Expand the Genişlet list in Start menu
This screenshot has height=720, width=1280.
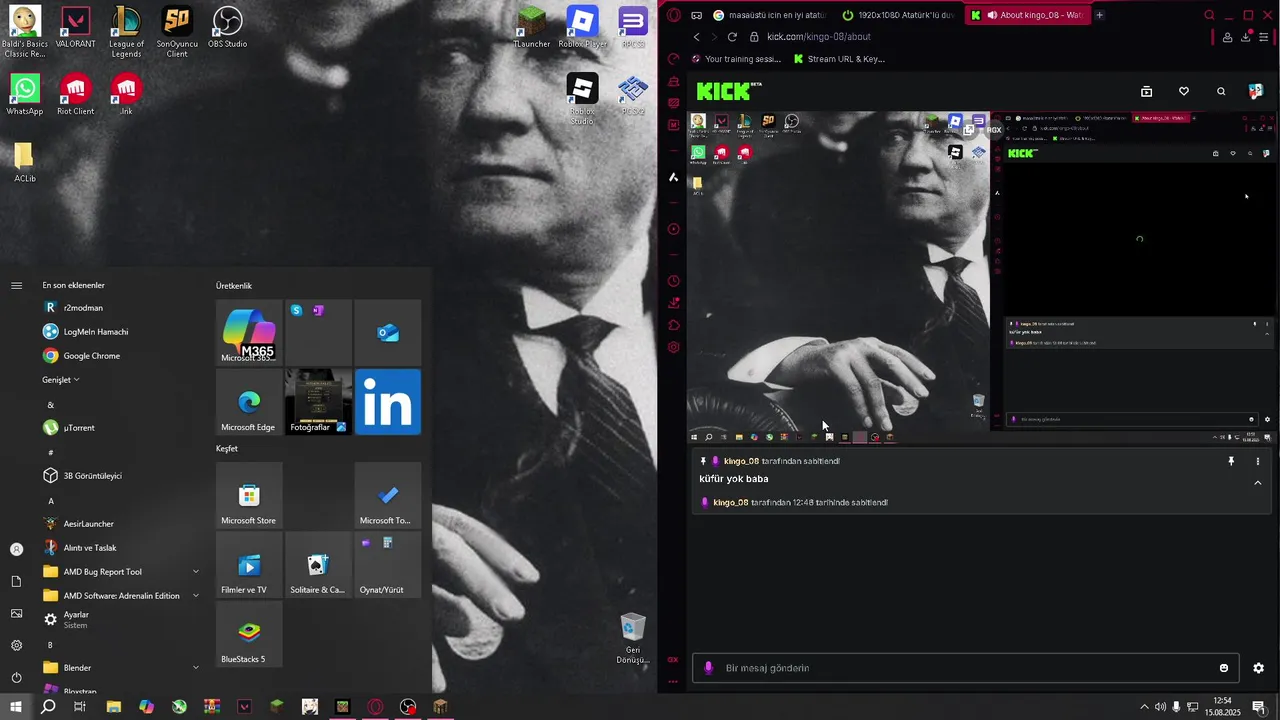pyautogui.click(x=60, y=380)
